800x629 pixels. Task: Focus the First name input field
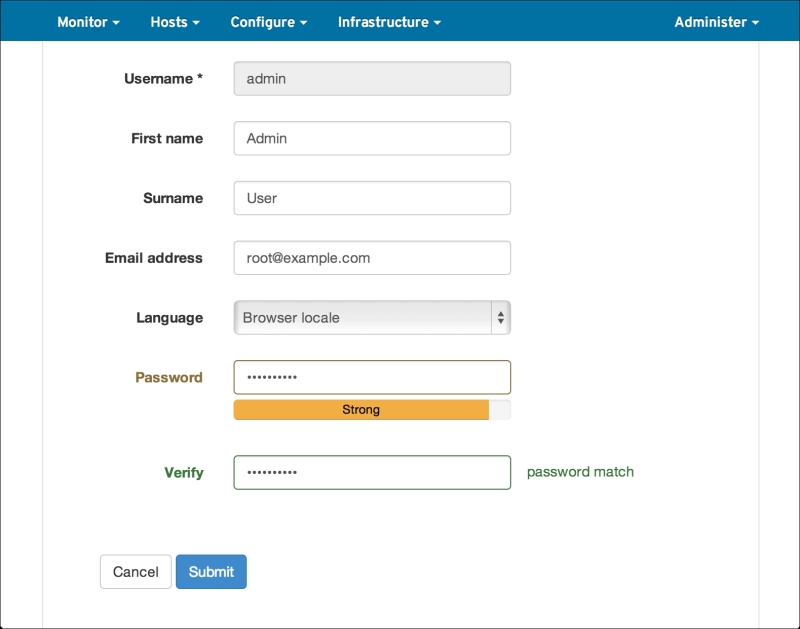pyautogui.click(x=372, y=139)
